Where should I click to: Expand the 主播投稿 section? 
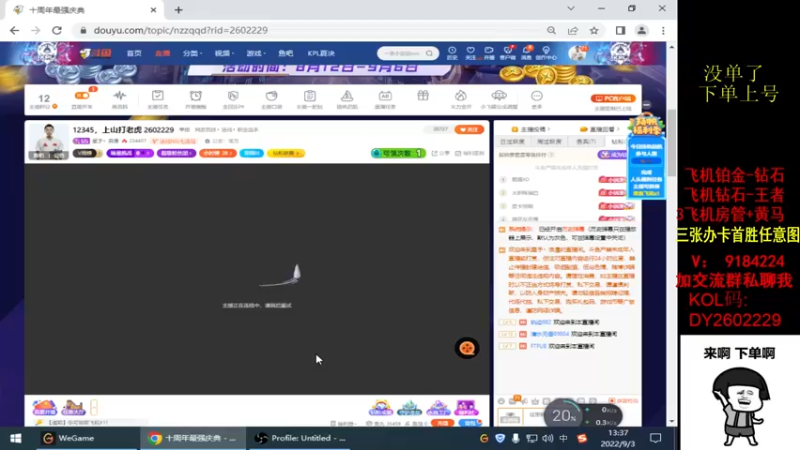[531, 130]
